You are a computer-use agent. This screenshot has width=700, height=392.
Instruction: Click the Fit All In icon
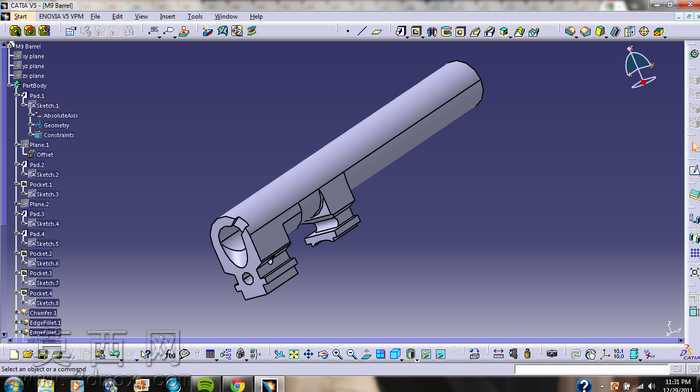tap(294, 354)
